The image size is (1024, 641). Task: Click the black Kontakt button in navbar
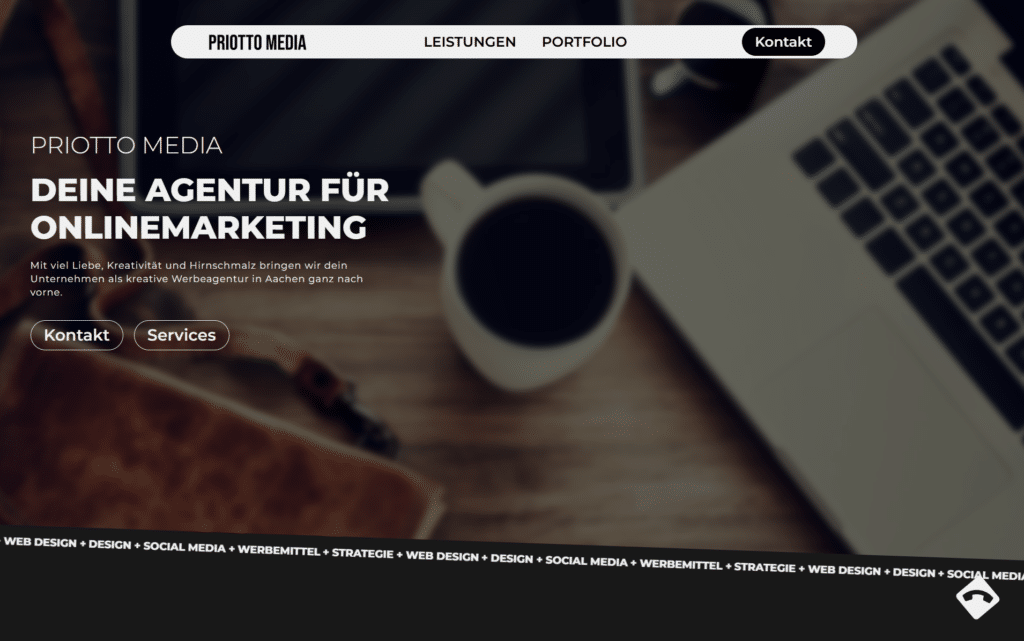coord(783,42)
